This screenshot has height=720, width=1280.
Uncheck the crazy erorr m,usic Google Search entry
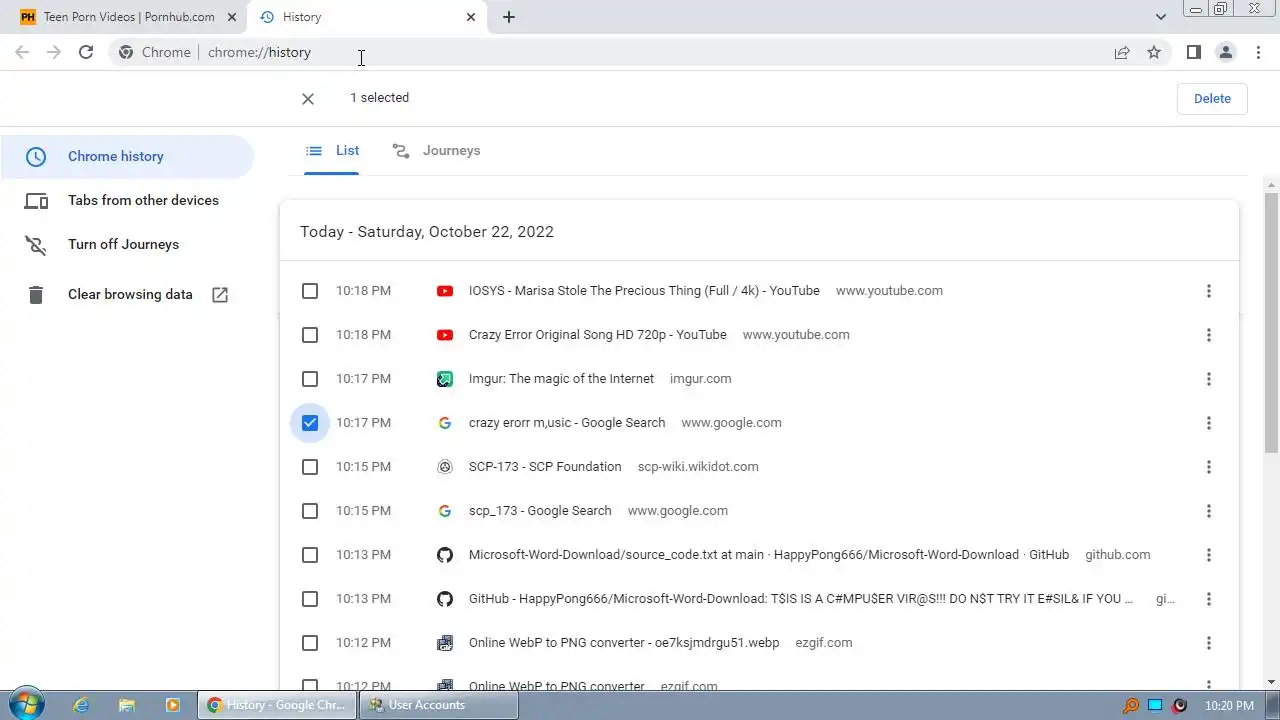(310, 423)
